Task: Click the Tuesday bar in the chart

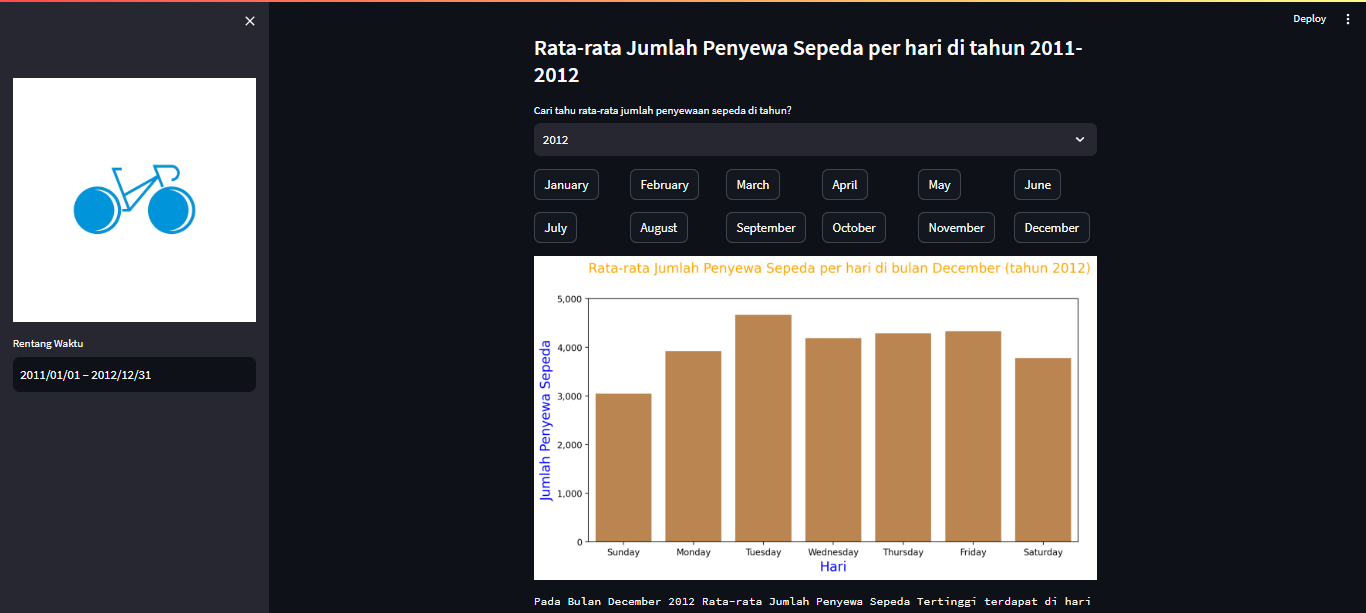Action: click(x=763, y=425)
